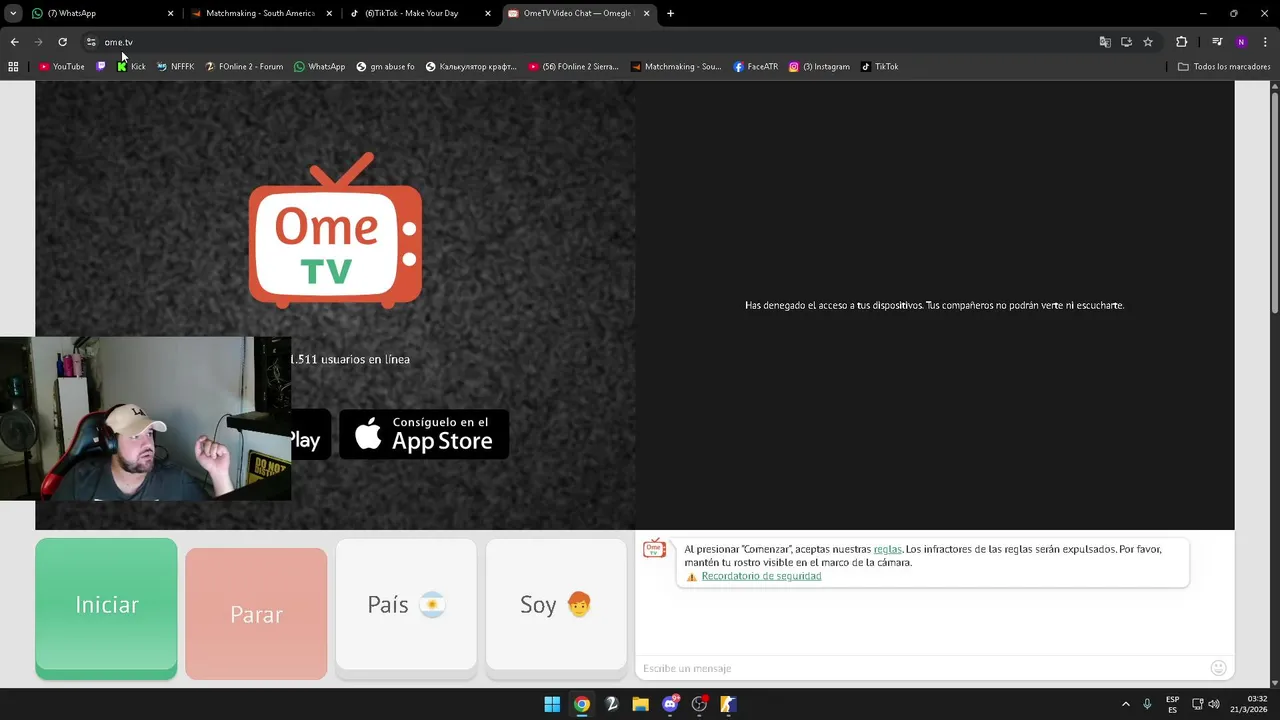Open the Extensions puzzle icon
Viewport: 1280px width, 720px height.
(x=1181, y=42)
